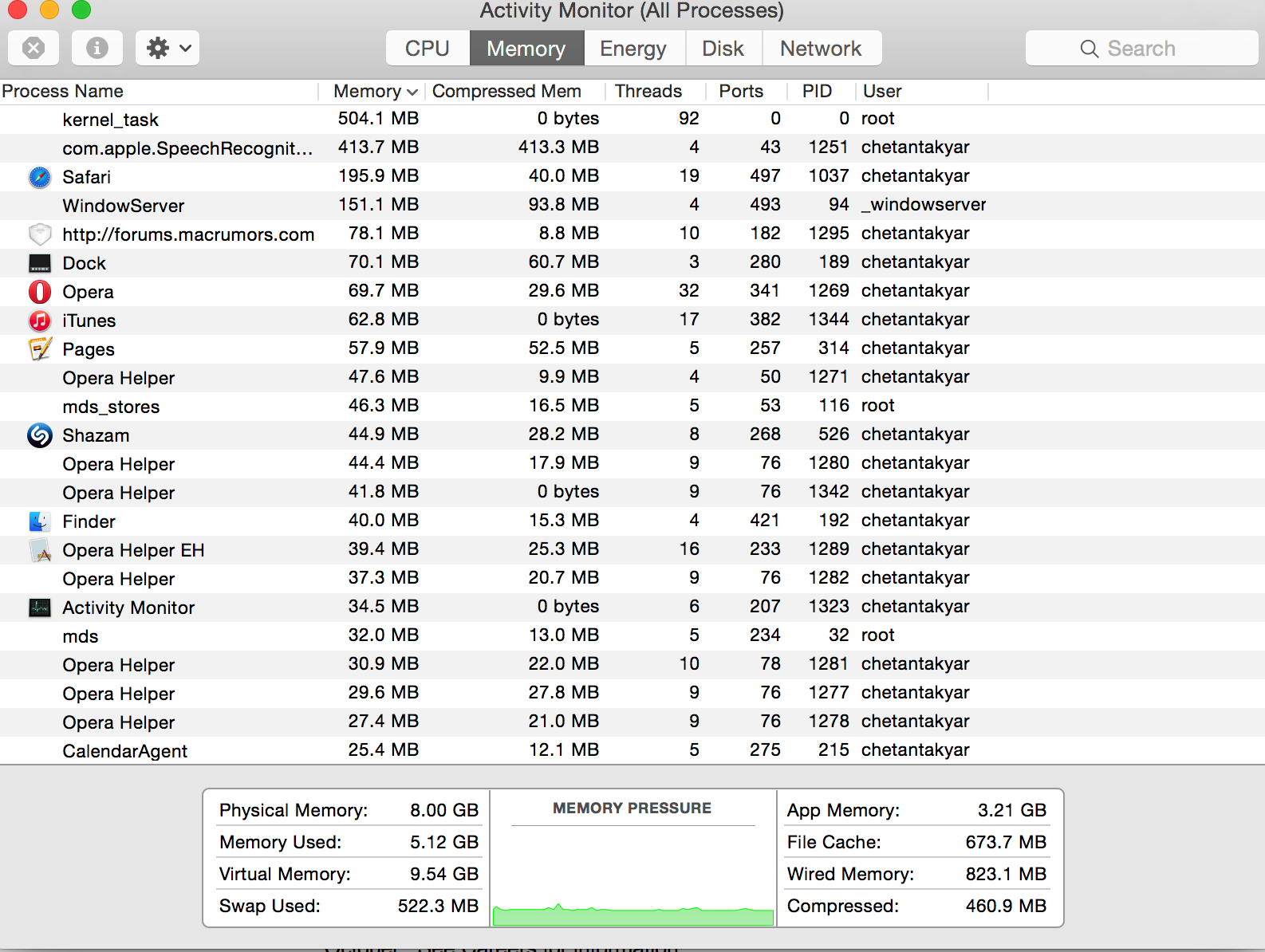Click the Quit Process X button
Viewport: 1265px width, 952px height.
pos(33,48)
